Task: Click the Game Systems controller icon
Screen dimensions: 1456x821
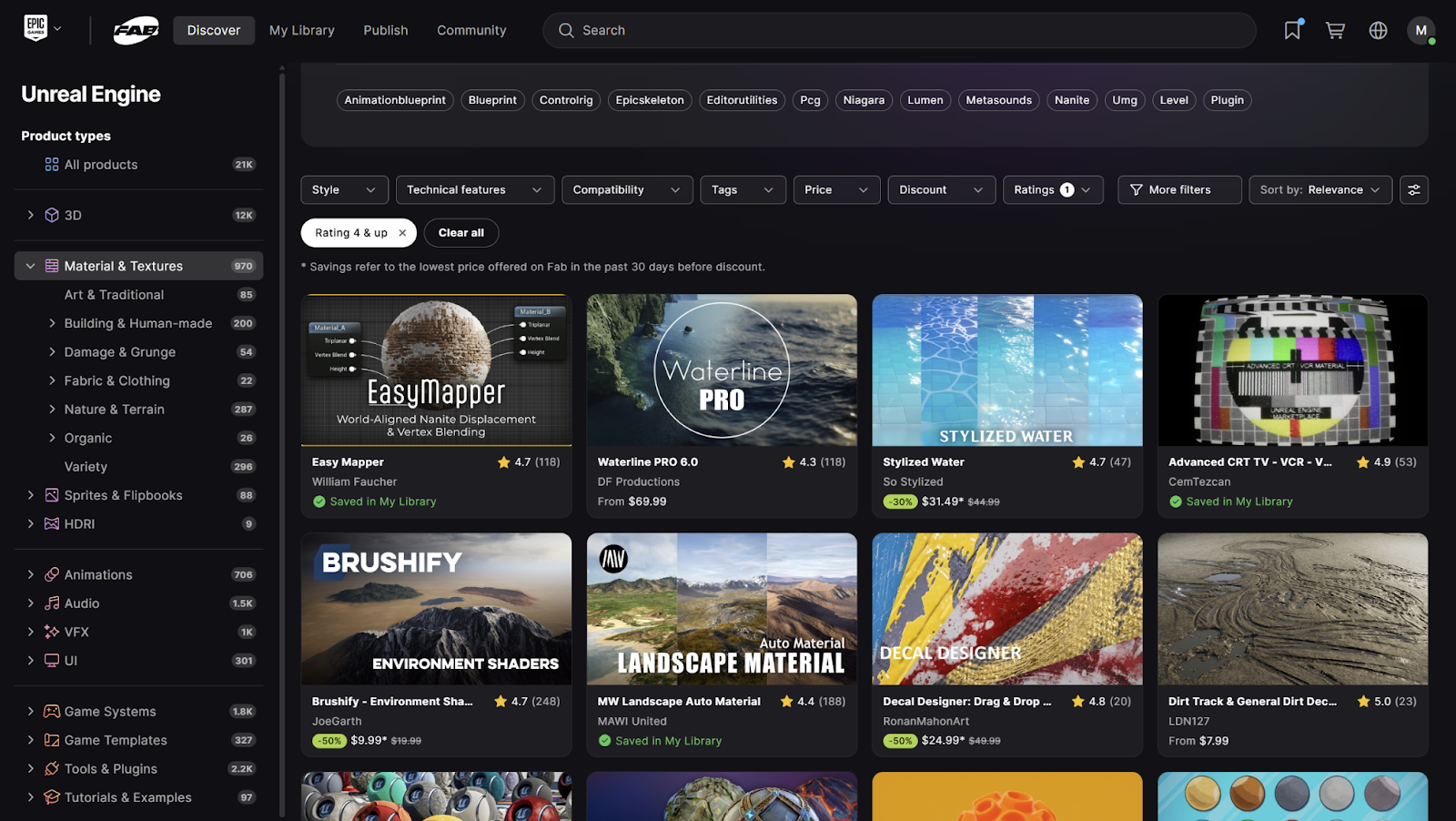Action: coord(52,712)
